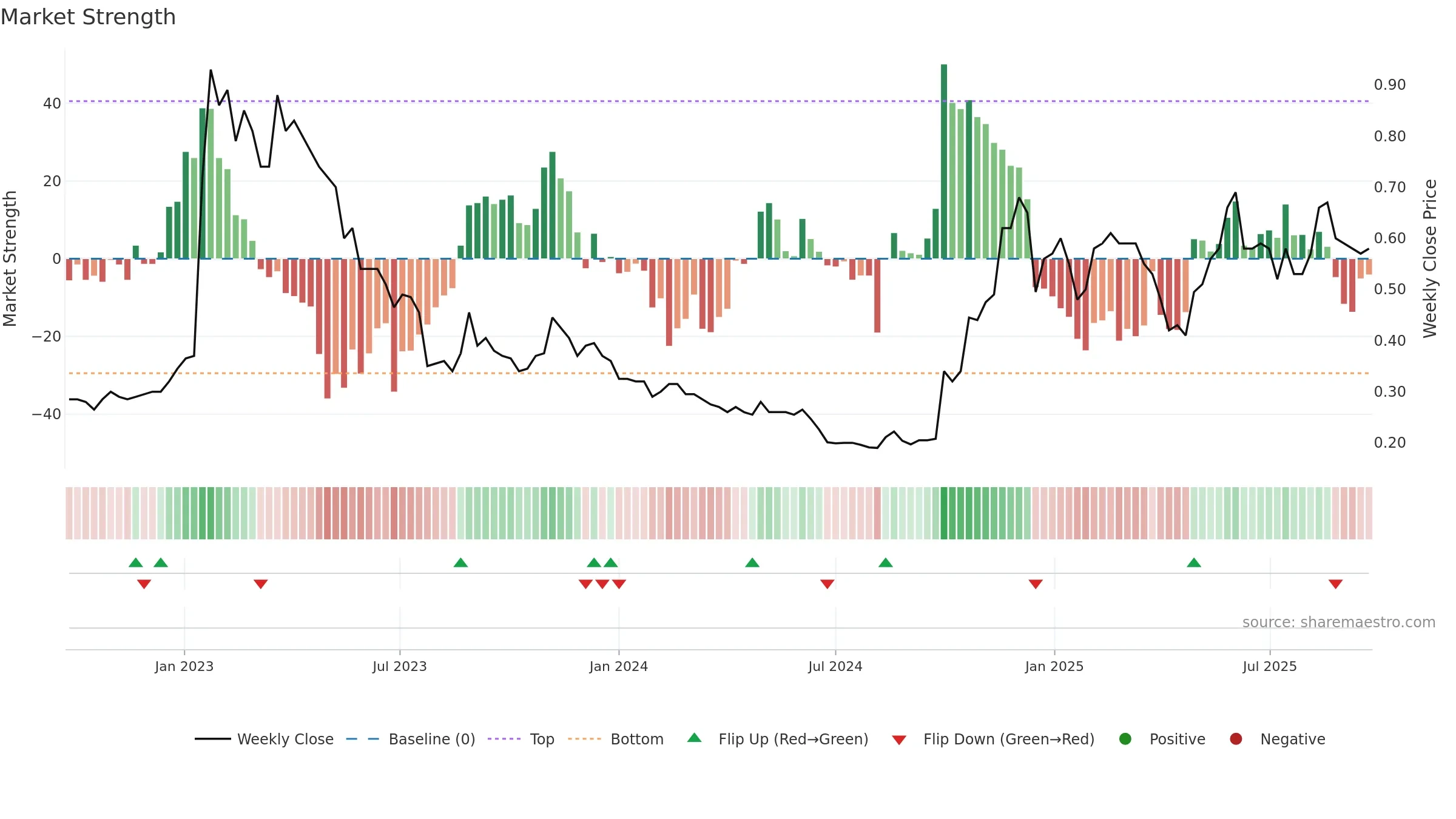The width and height of the screenshot is (1456, 819).
Task: Click the 0.20 price axis tick label
Action: tap(1389, 442)
